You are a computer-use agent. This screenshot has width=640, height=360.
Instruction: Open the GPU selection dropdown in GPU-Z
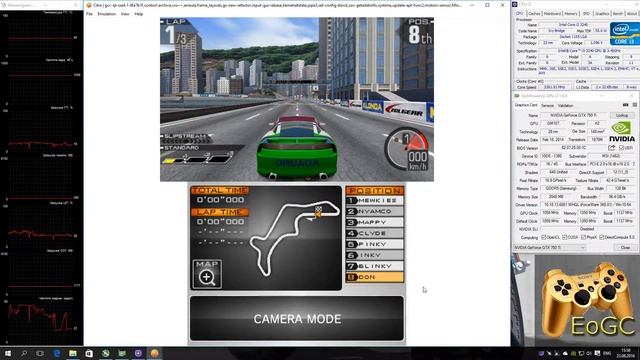point(549,247)
